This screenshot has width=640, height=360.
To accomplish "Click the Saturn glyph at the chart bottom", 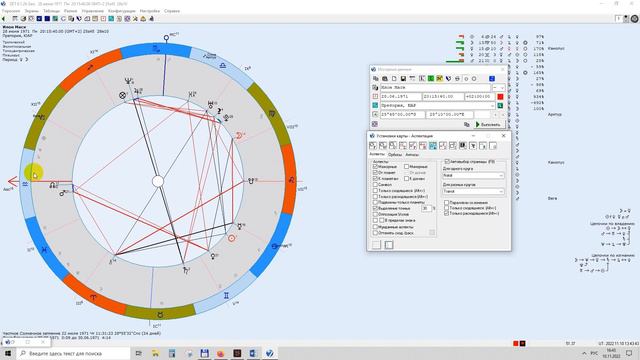I will click(x=186, y=270).
